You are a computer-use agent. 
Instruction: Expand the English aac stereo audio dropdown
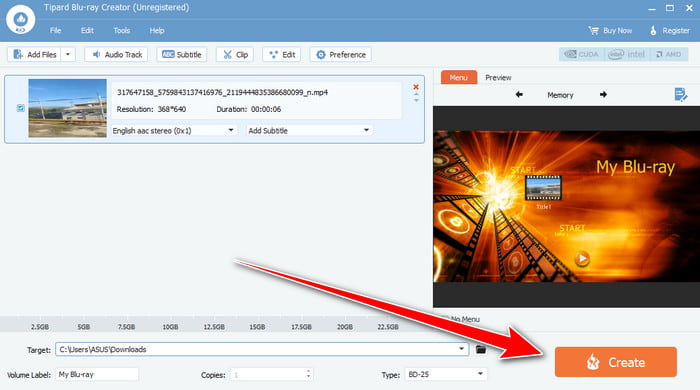point(174,130)
